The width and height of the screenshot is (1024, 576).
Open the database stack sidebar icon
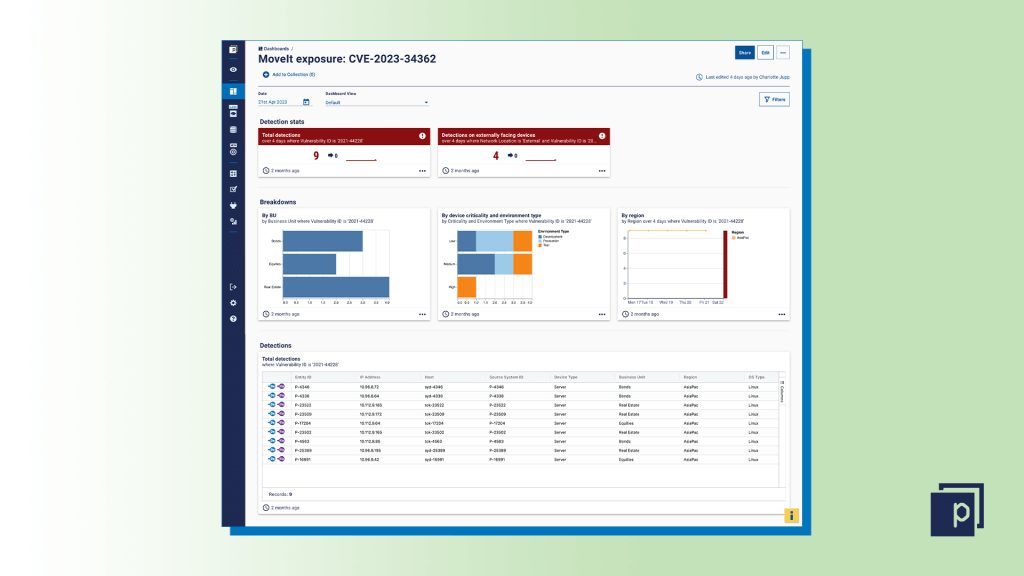coord(233,129)
